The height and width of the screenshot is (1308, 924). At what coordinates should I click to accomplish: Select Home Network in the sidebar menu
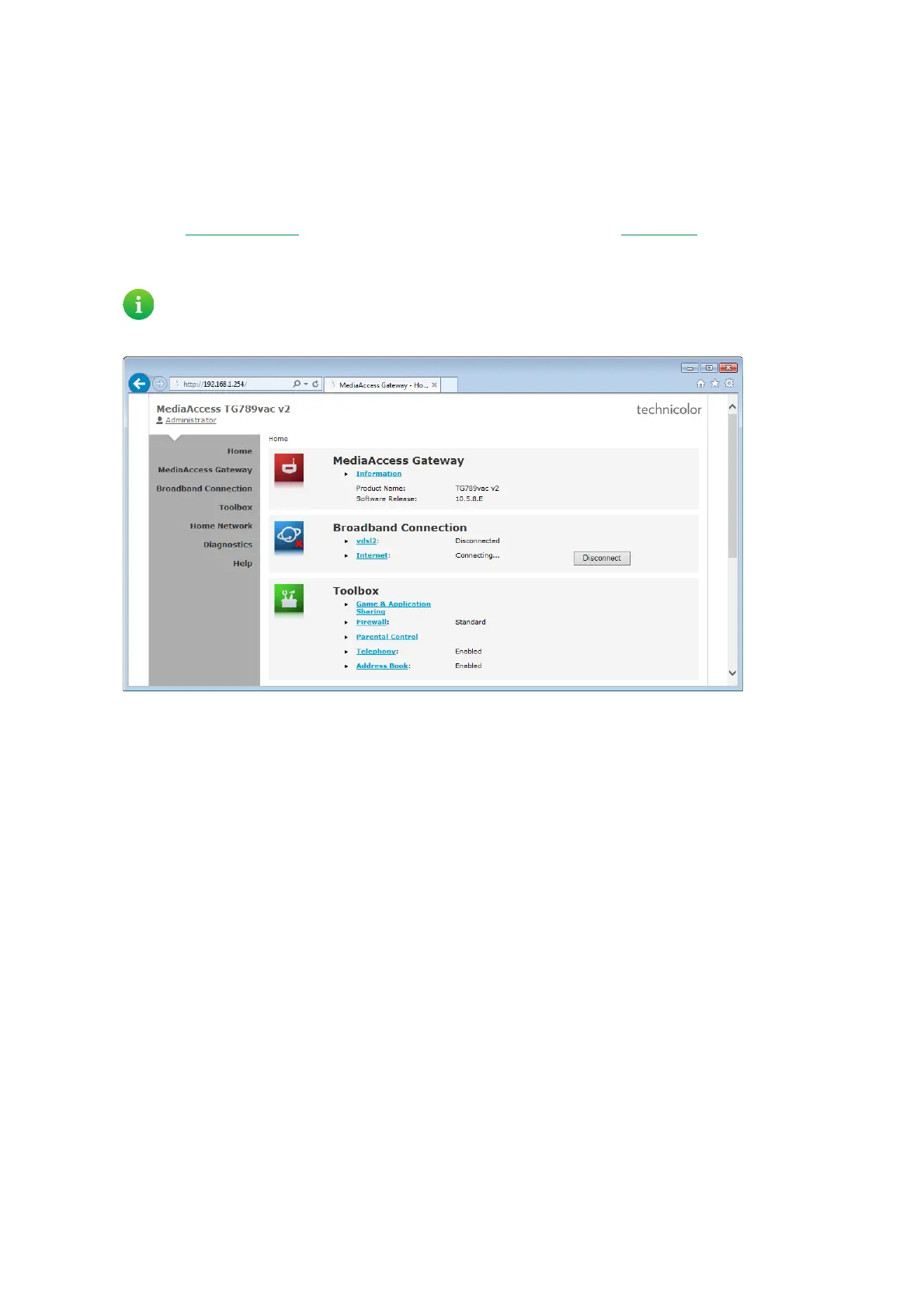221,526
